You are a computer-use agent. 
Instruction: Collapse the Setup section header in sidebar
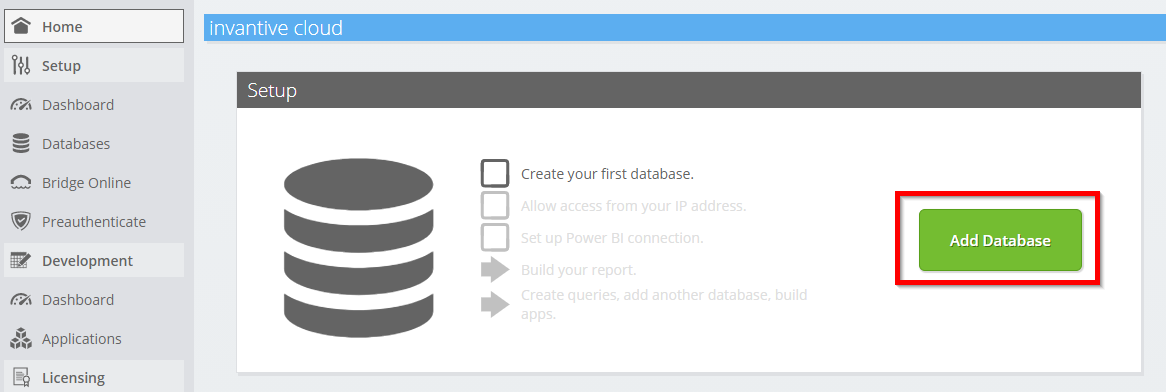click(94, 65)
